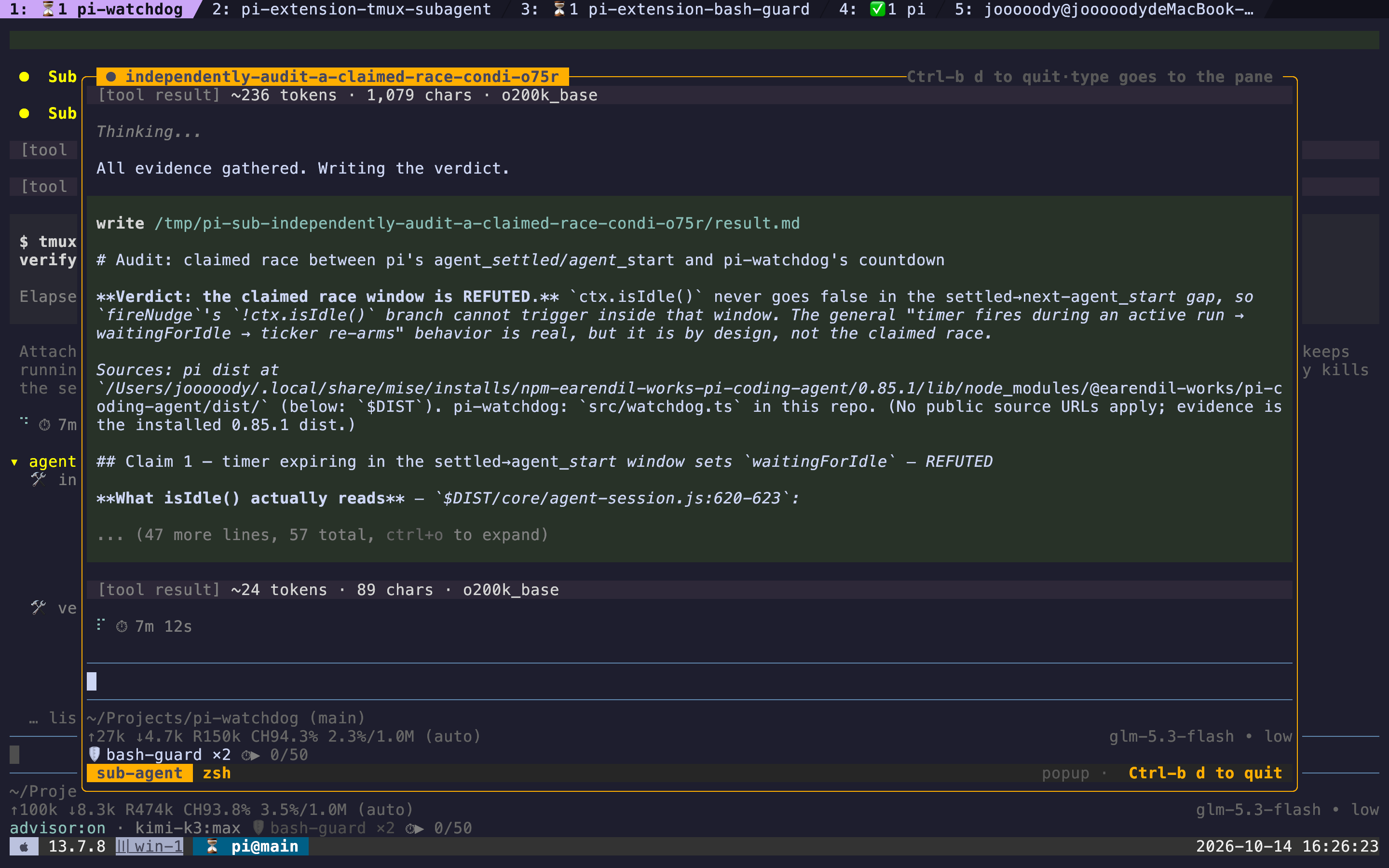Switch to tmux window pi-extension-bash-guard
1389x868 pixels.
665,9
